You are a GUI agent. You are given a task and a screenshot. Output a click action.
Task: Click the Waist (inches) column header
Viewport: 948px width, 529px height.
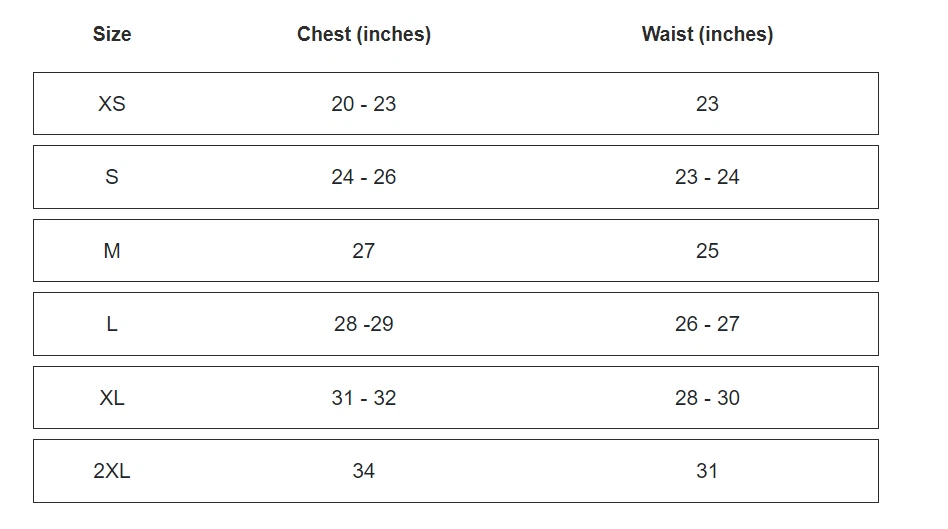point(707,34)
